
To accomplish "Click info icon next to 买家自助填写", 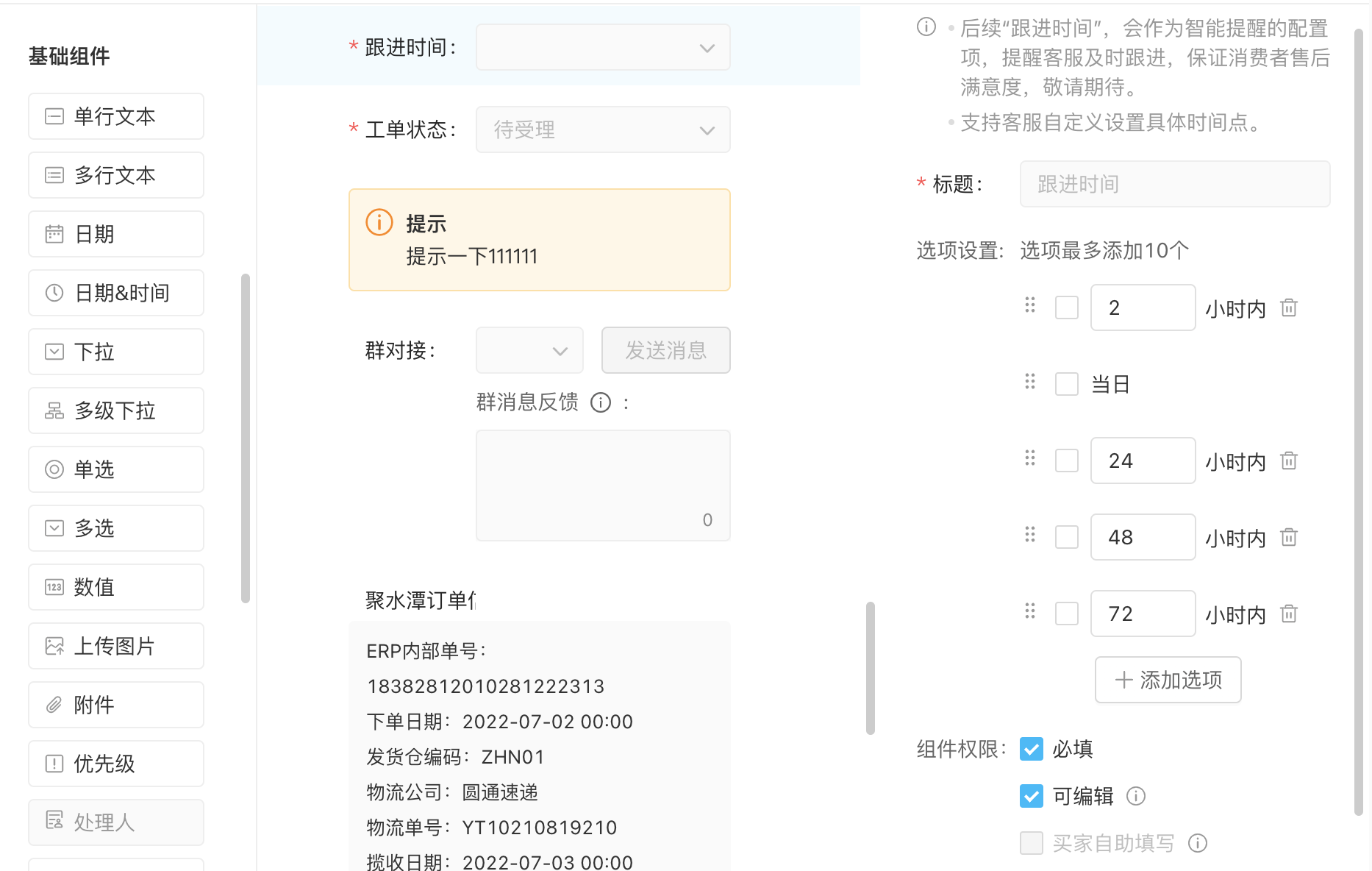I will point(1198,843).
